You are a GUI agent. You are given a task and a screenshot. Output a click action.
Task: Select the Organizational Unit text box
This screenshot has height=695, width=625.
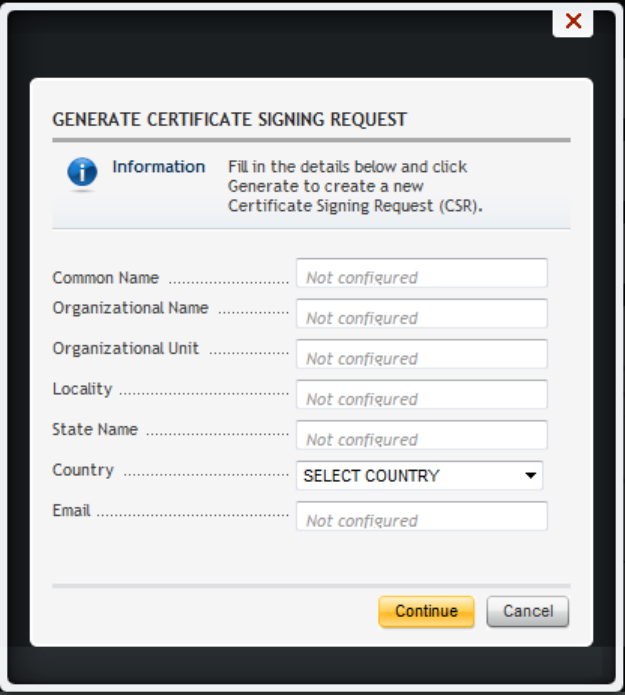click(421, 355)
